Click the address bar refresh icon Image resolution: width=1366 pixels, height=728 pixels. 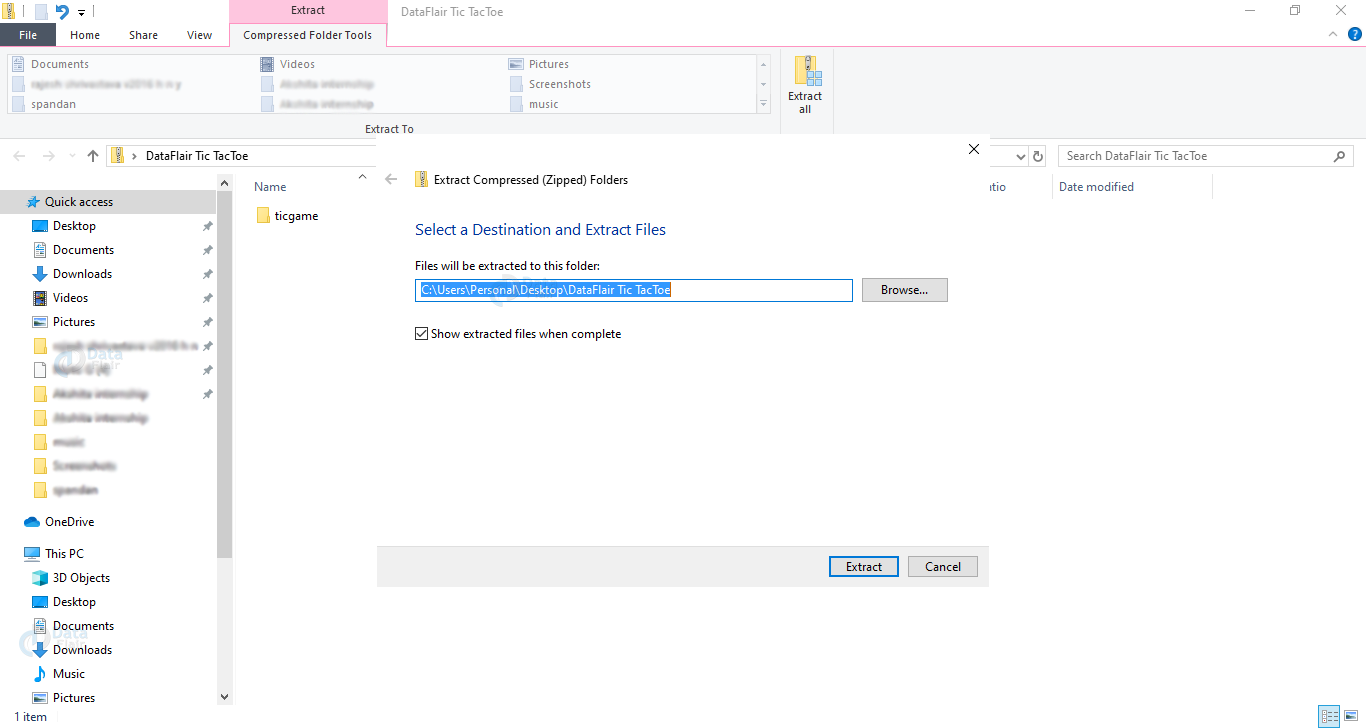click(x=1038, y=156)
